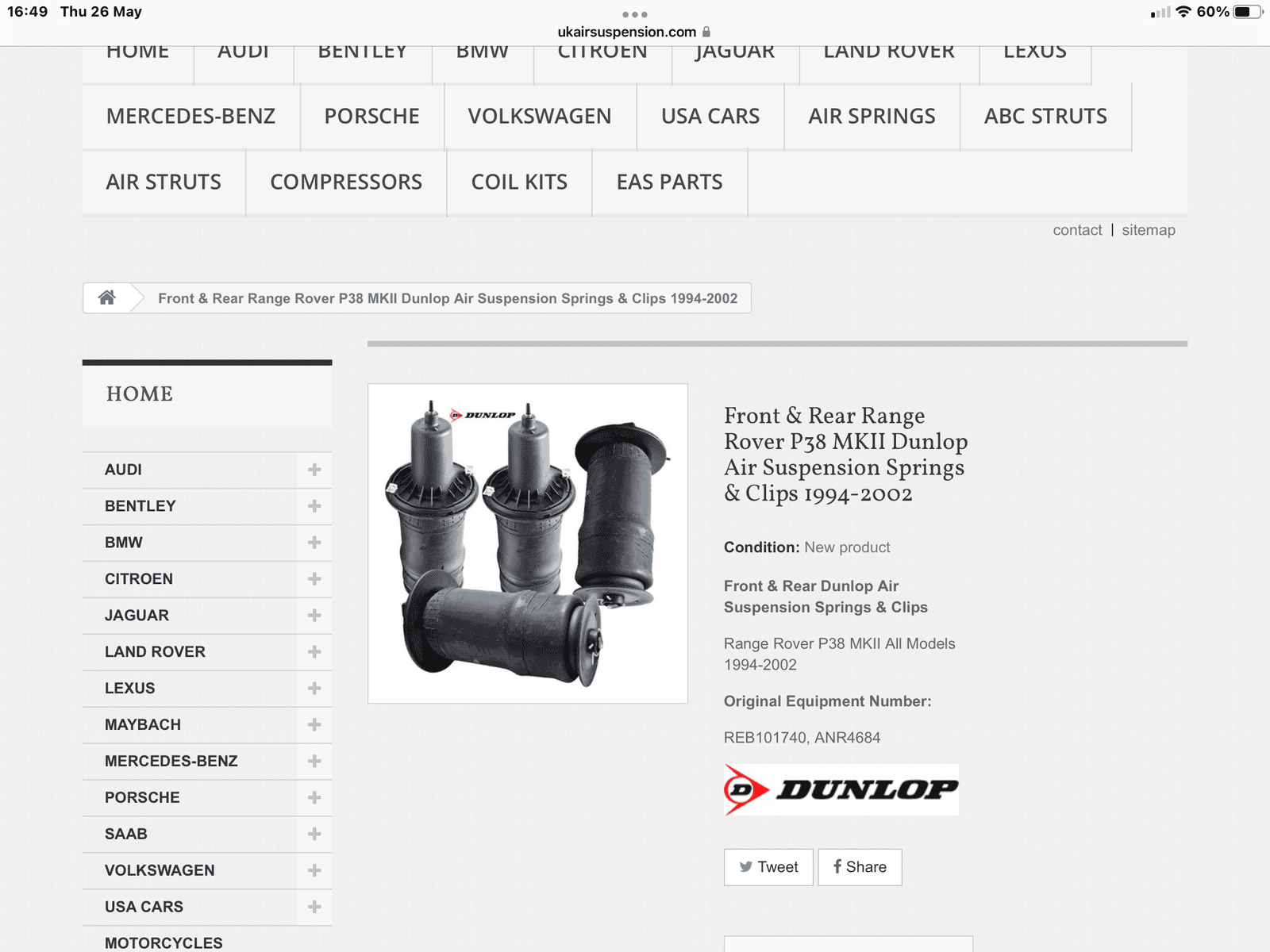Click the Facebook Share button

(x=860, y=867)
